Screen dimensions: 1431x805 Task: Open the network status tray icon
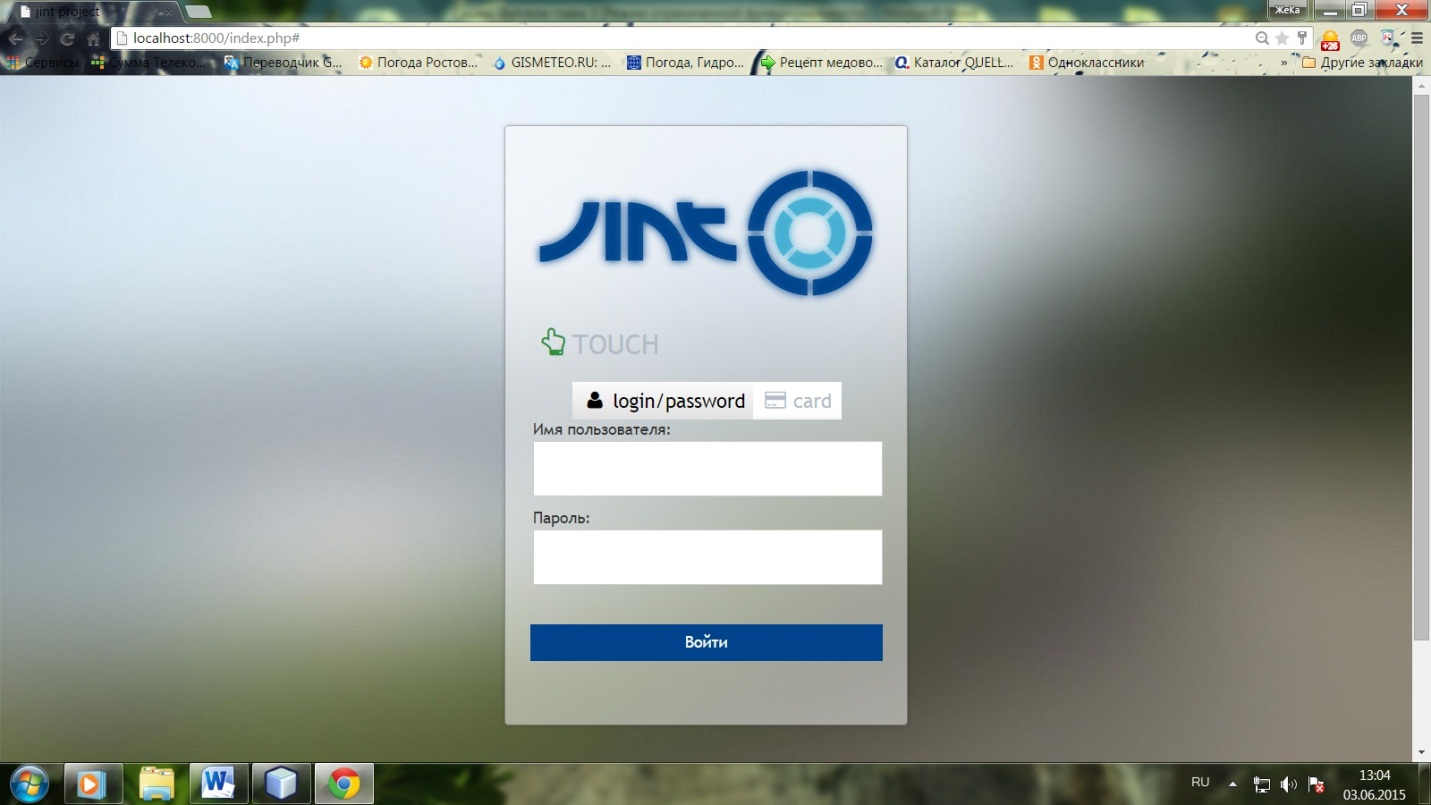coord(1262,785)
